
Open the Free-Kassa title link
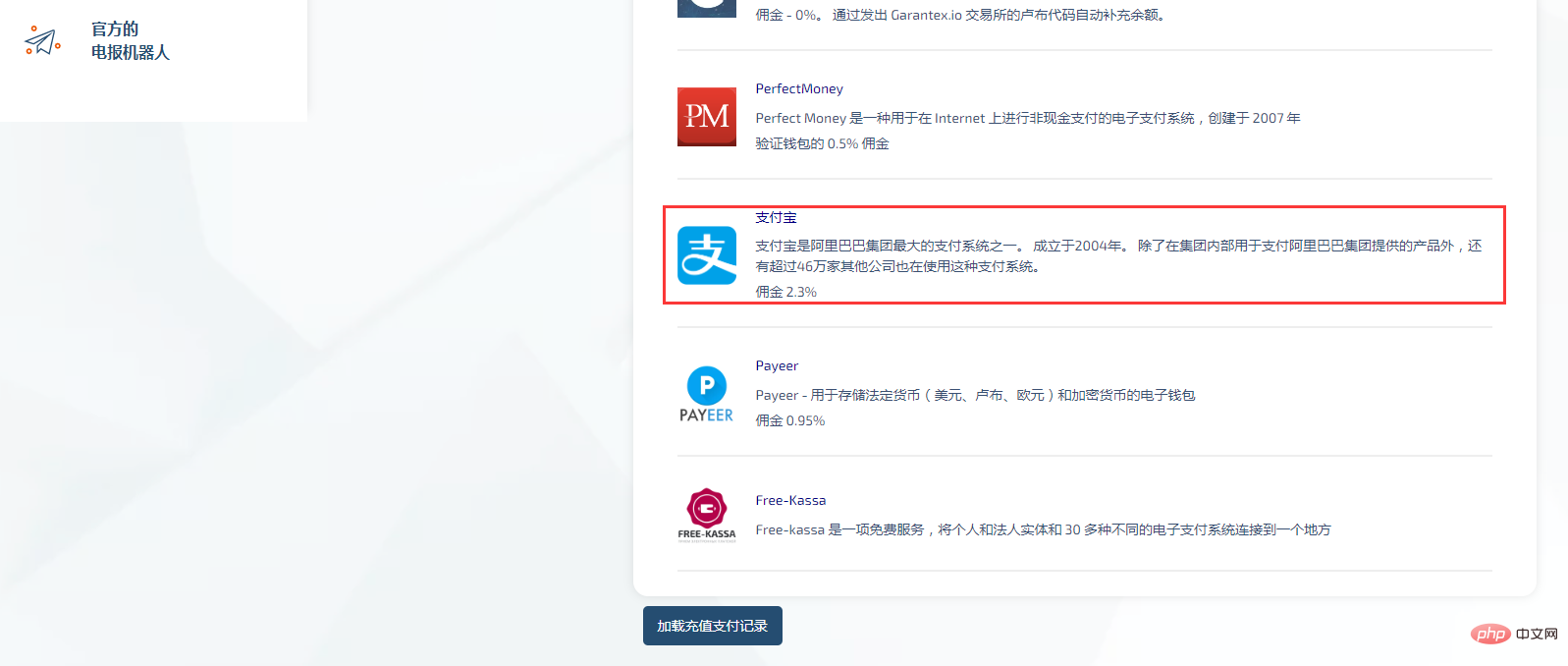pos(790,500)
